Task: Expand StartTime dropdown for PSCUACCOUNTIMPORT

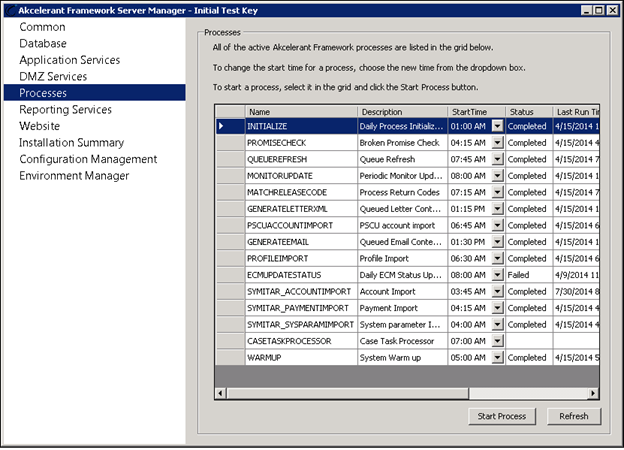Action: (x=497, y=225)
